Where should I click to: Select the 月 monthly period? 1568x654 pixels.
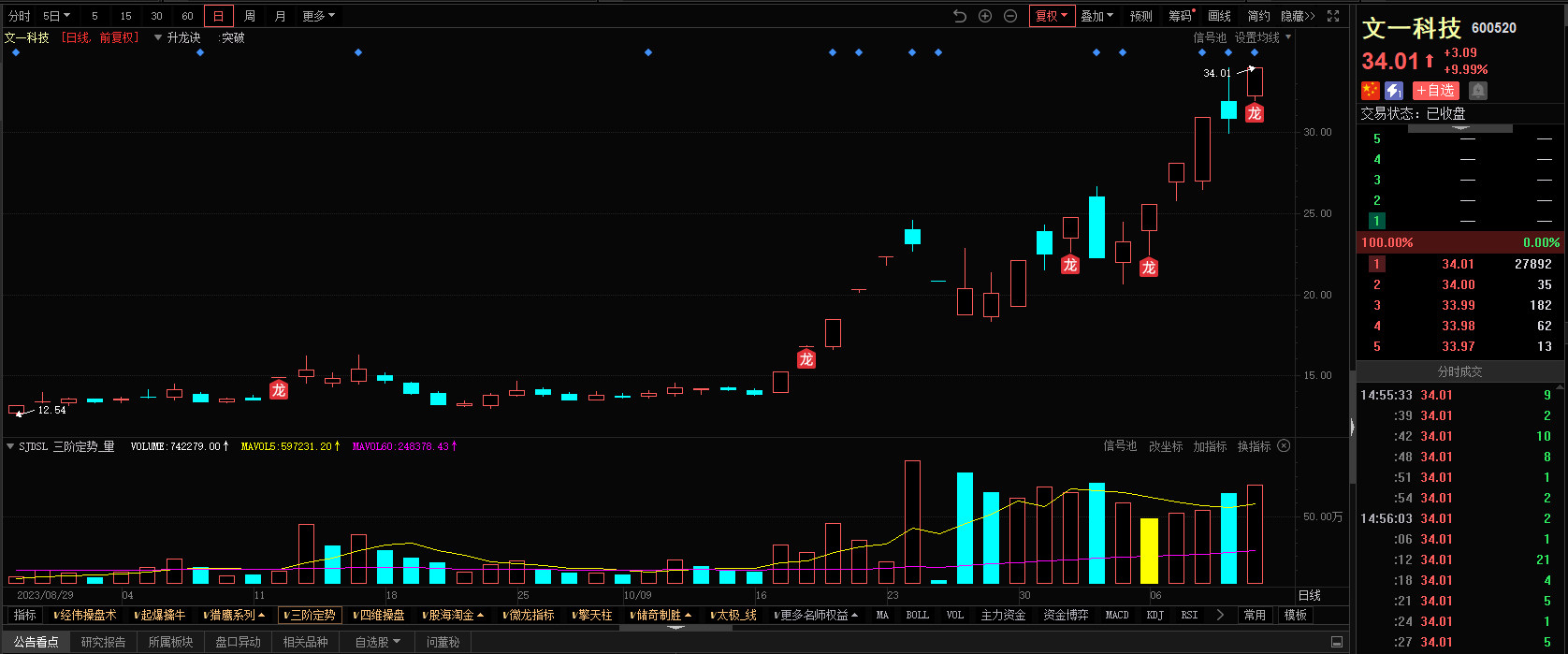pos(281,16)
